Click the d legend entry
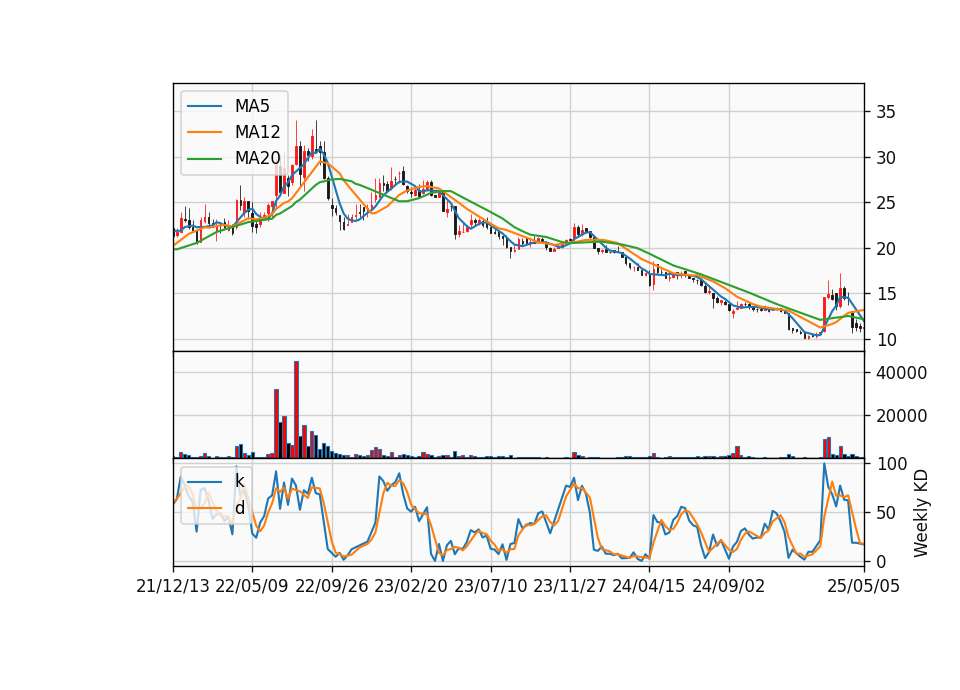Image resolution: width=960 pixels, height=690 pixels. click(239, 508)
